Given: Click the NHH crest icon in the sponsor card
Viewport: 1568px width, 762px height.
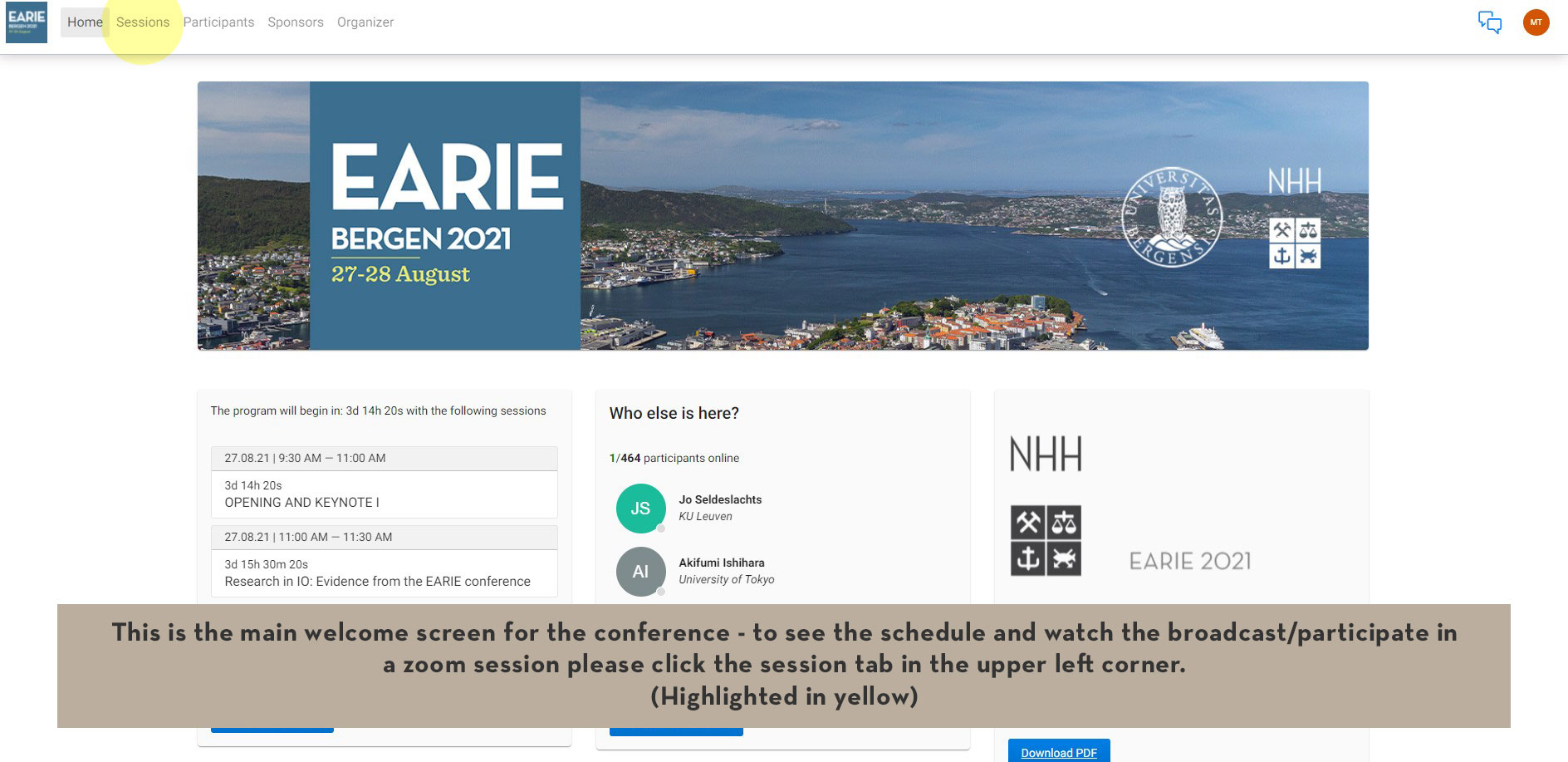Looking at the screenshot, I should click(1046, 540).
